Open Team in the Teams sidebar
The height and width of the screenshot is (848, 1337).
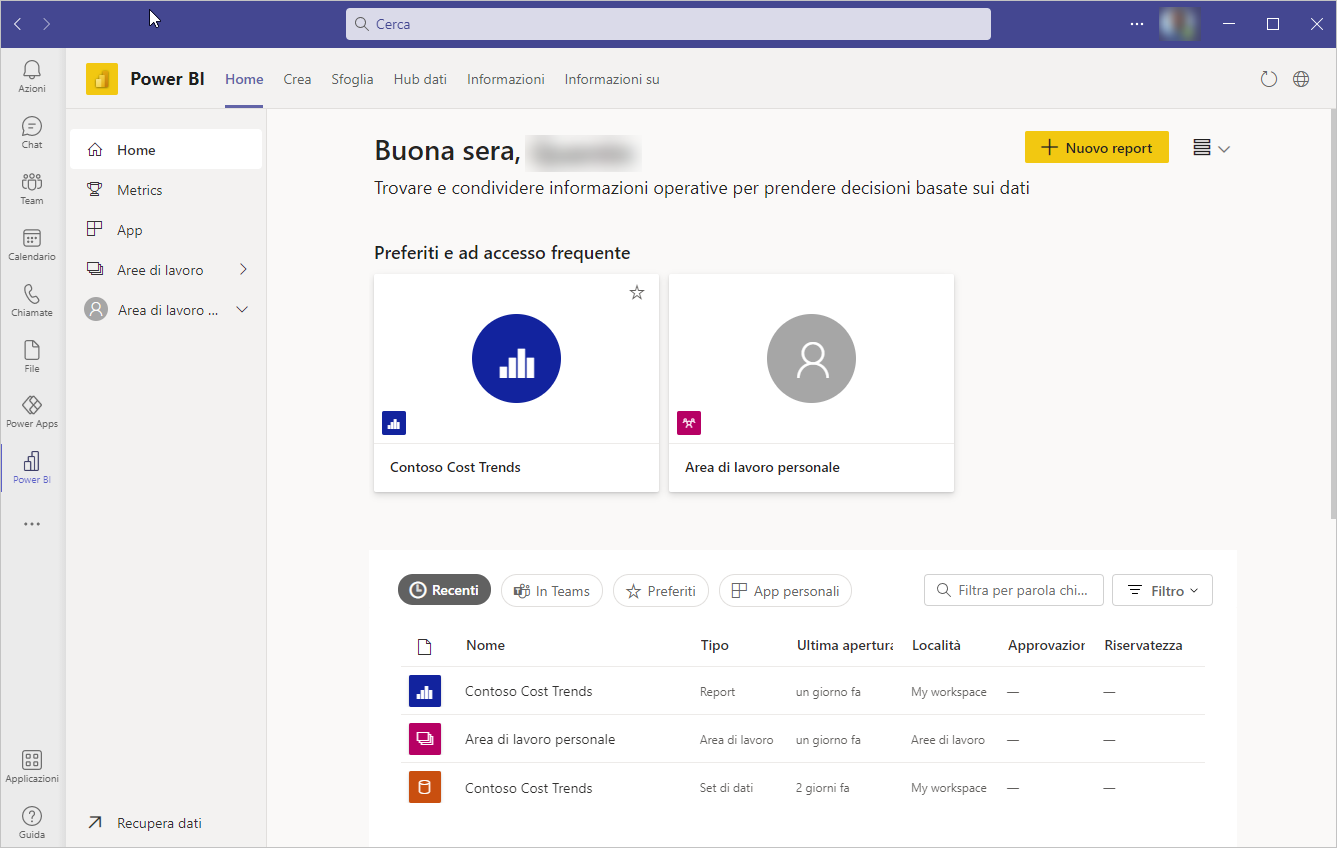click(x=32, y=188)
